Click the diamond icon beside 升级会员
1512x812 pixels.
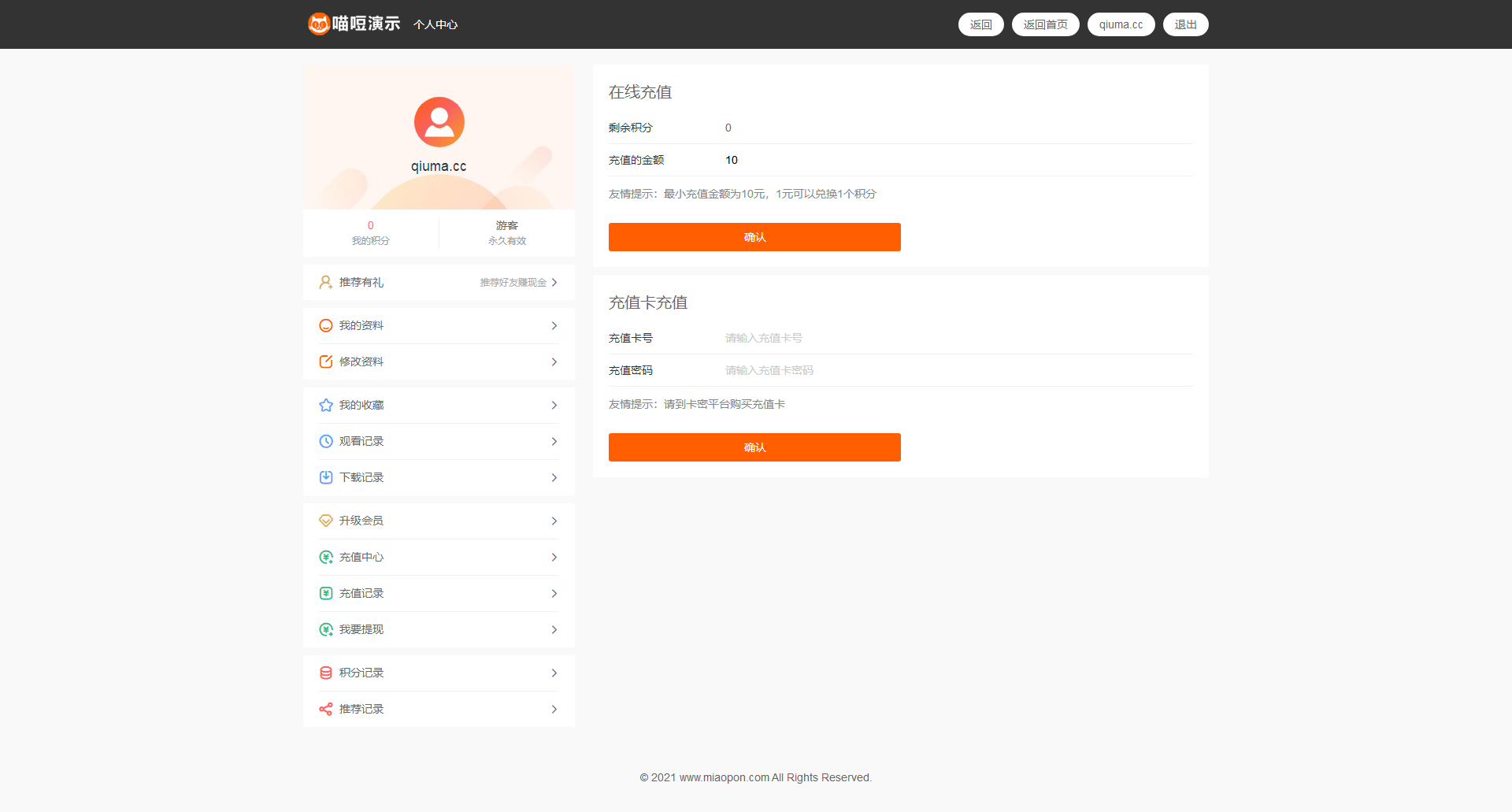tap(325, 521)
